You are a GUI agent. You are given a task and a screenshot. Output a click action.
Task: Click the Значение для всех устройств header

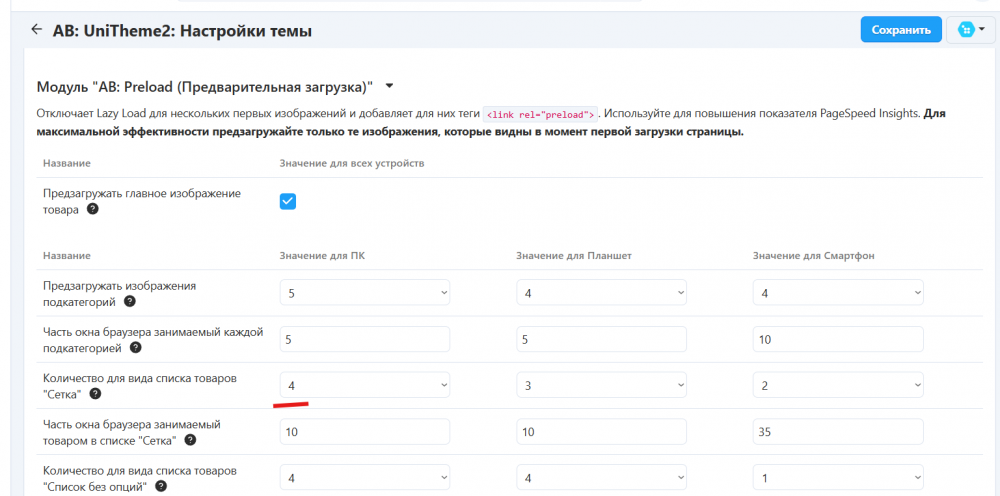click(x=352, y=163)
